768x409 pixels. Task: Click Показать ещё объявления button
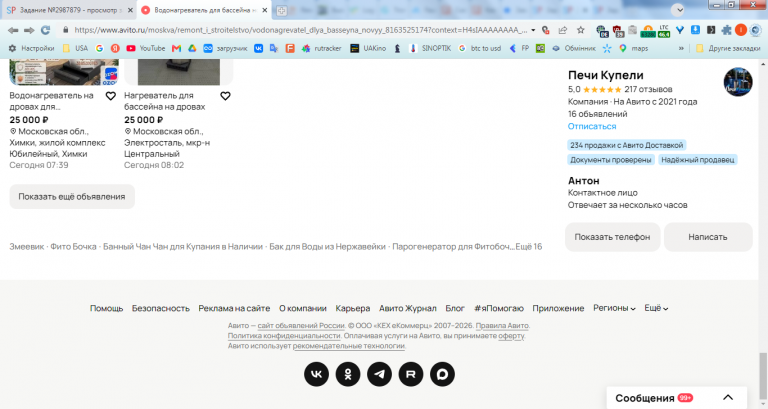coord(72,196)
